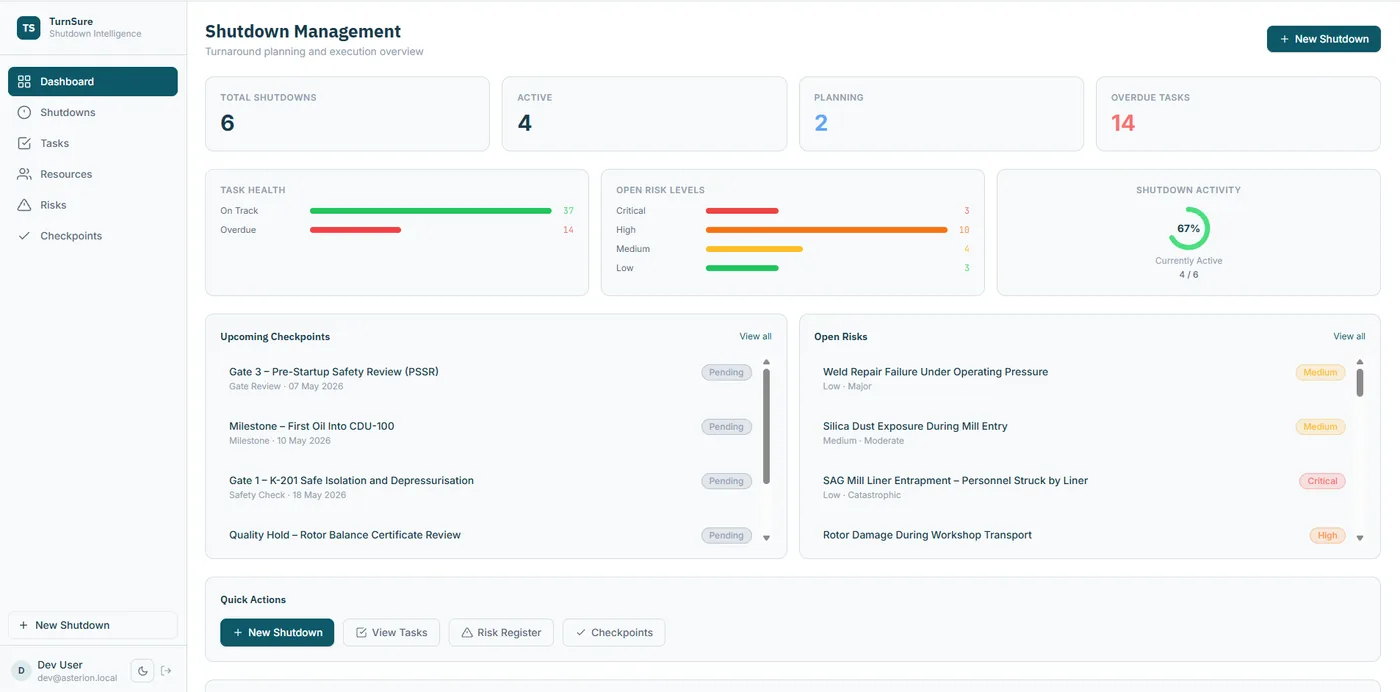Open the Dashboard menu item
1400x692 pixels.
(x=93, y=82)
